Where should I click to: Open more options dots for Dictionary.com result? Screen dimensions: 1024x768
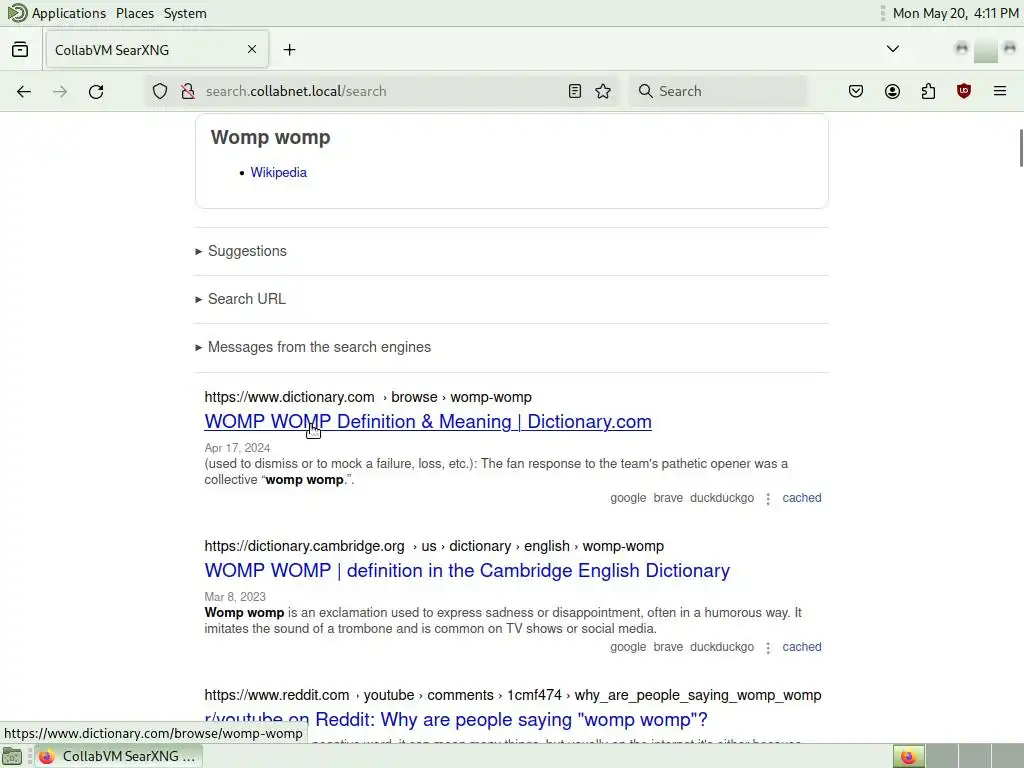click(x=768, y=498)
